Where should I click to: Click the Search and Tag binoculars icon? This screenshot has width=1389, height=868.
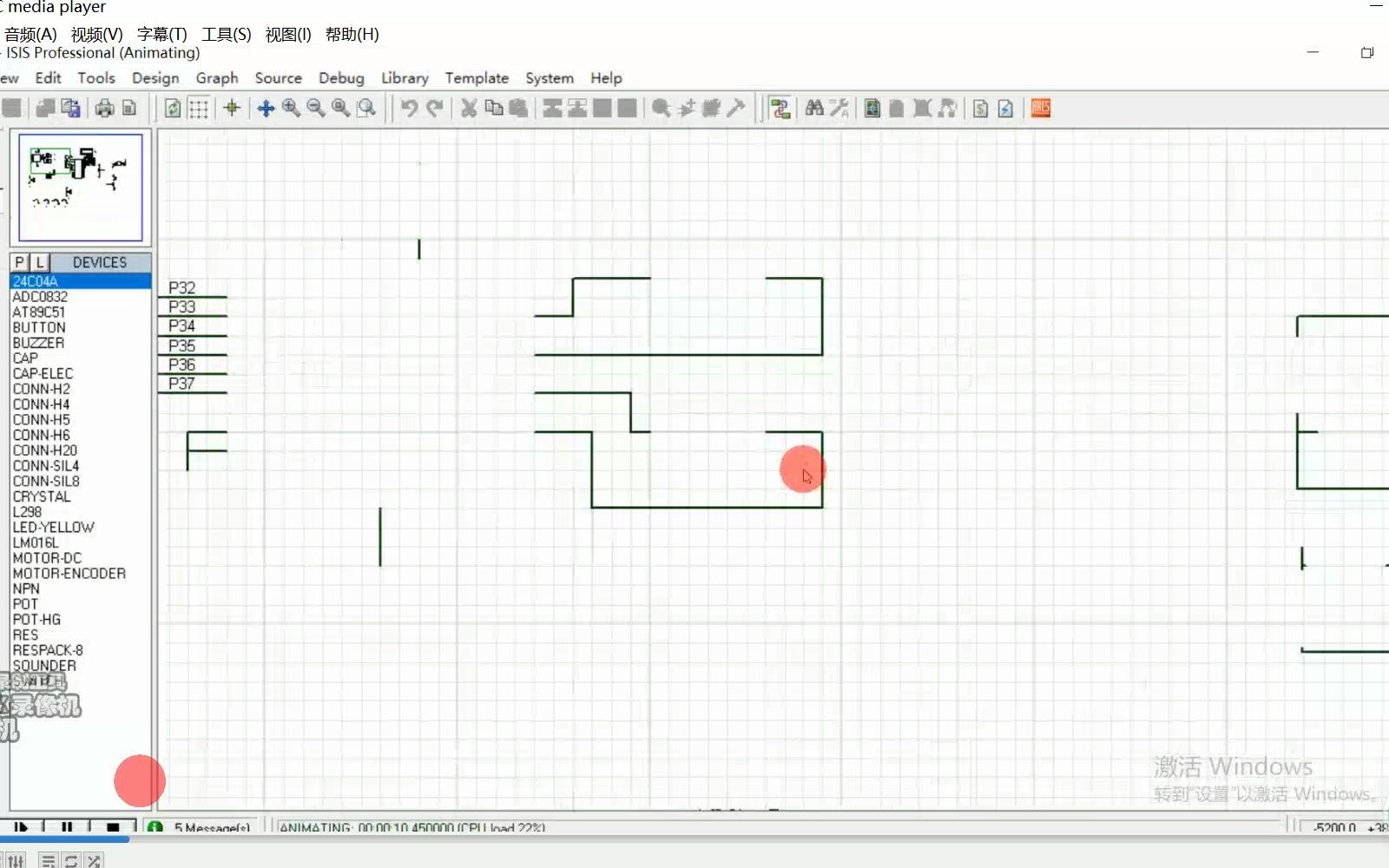click(814, 108)
